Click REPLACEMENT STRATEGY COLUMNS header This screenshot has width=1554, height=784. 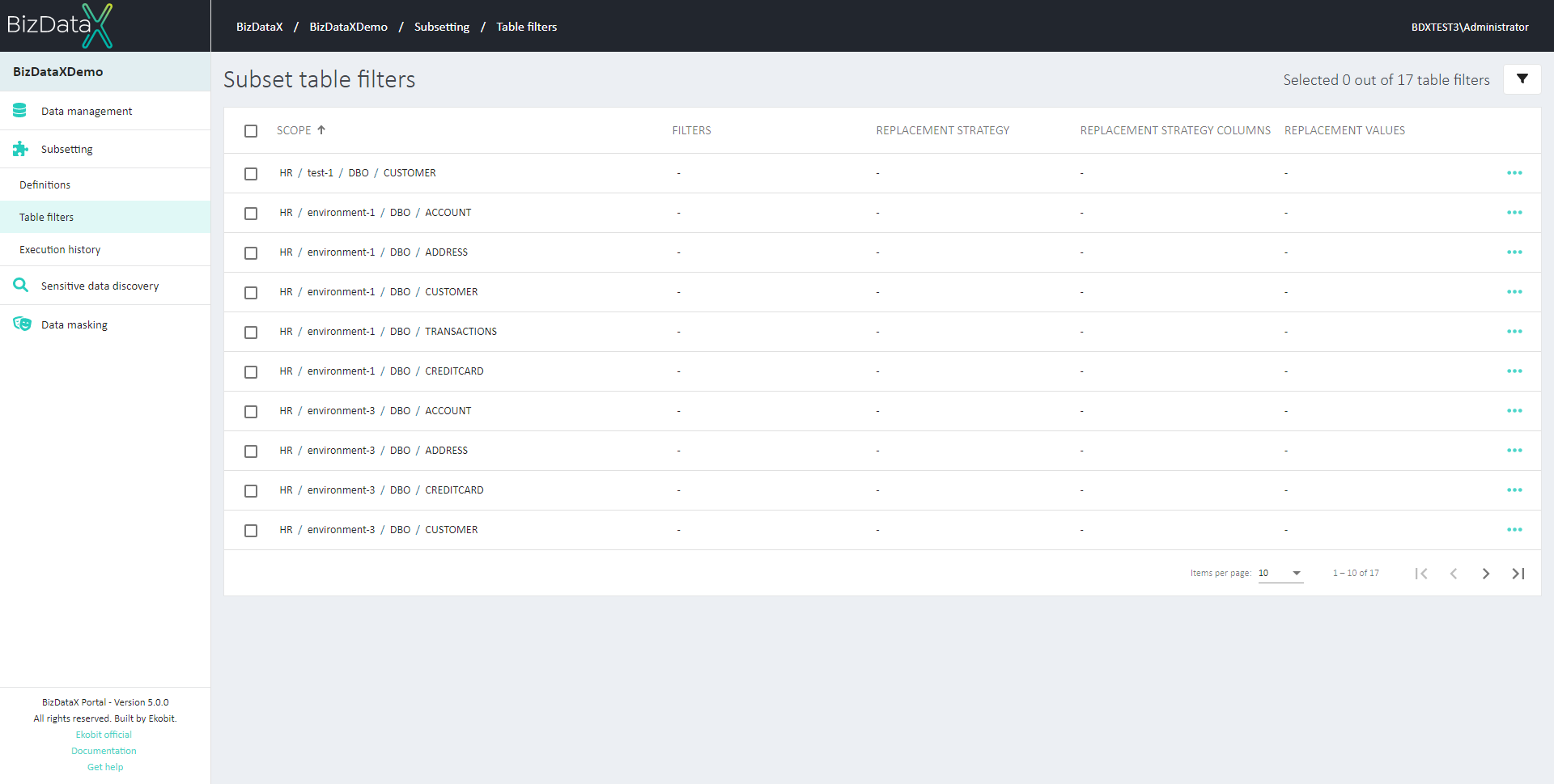[x=1175, y=130]
